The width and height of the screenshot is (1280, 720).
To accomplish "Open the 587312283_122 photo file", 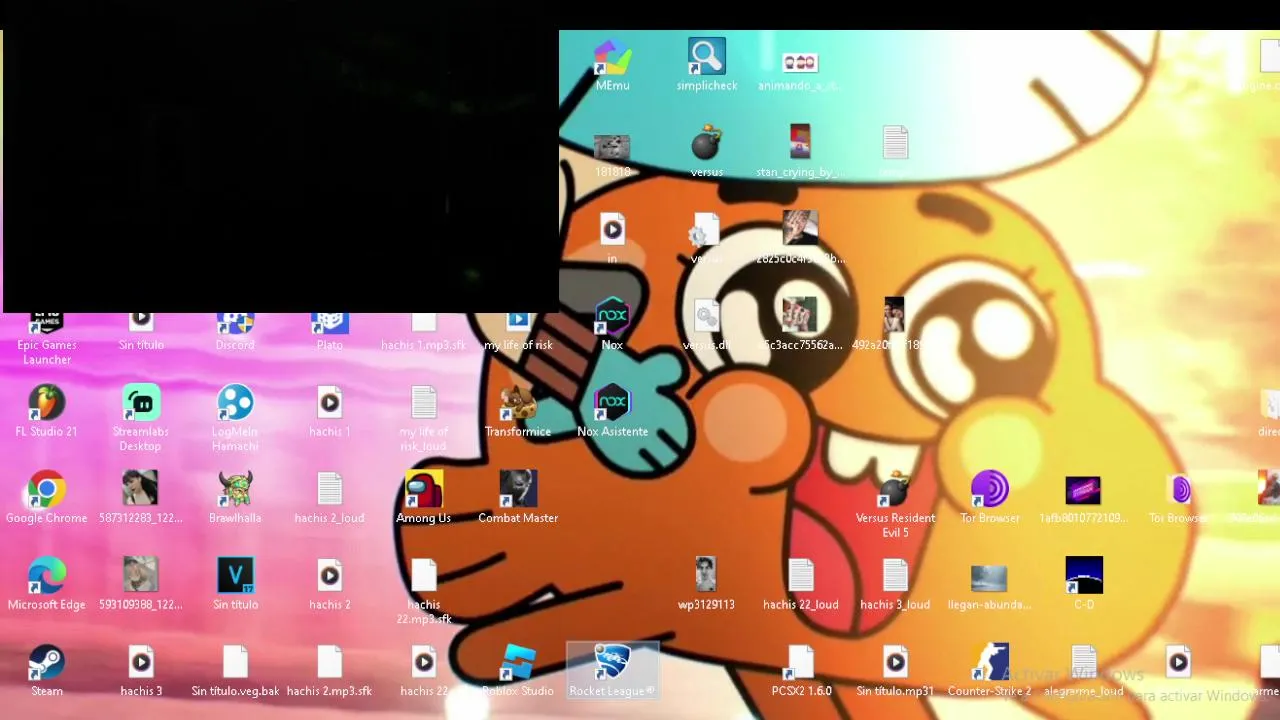I will click(x=140, y=497).
